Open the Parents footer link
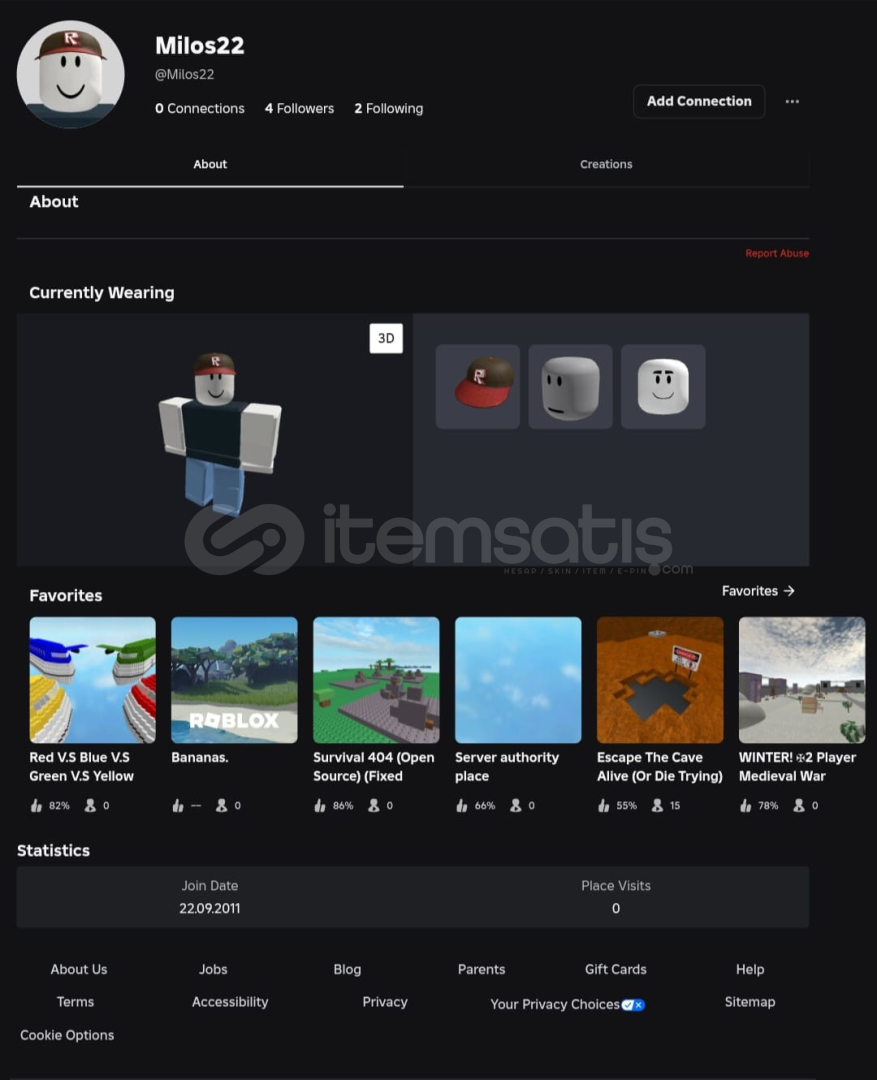877x1080 pixels. 482,969
